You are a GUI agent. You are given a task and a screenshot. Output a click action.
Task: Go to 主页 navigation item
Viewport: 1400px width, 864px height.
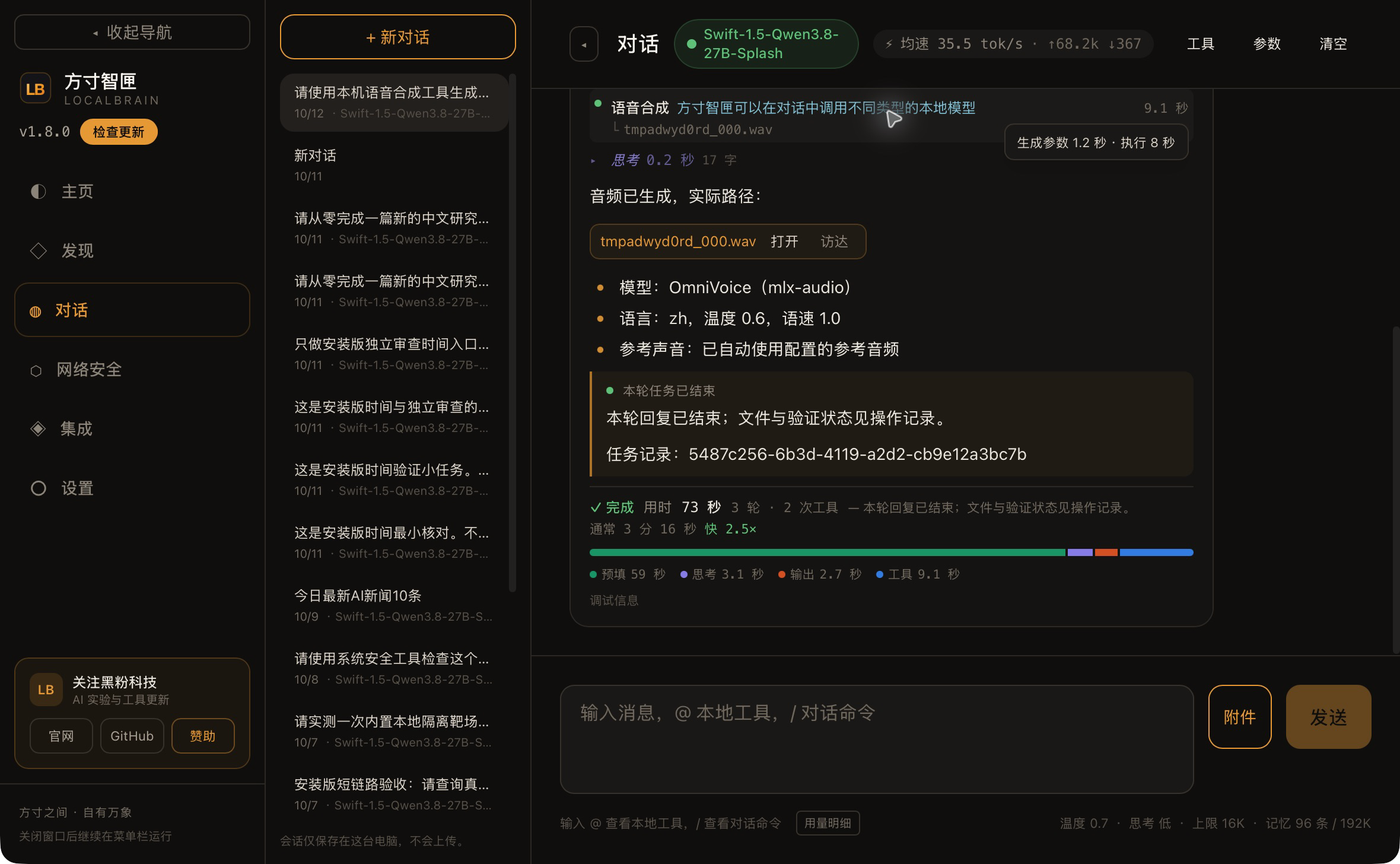(x=132, y=191)
